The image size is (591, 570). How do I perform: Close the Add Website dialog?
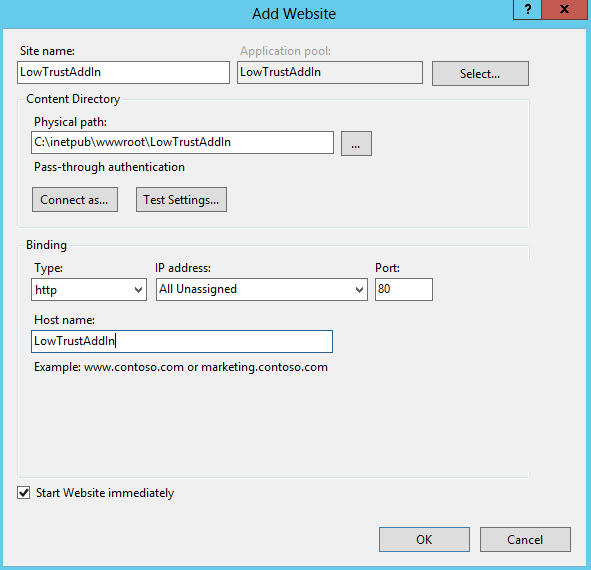[565, 9]
